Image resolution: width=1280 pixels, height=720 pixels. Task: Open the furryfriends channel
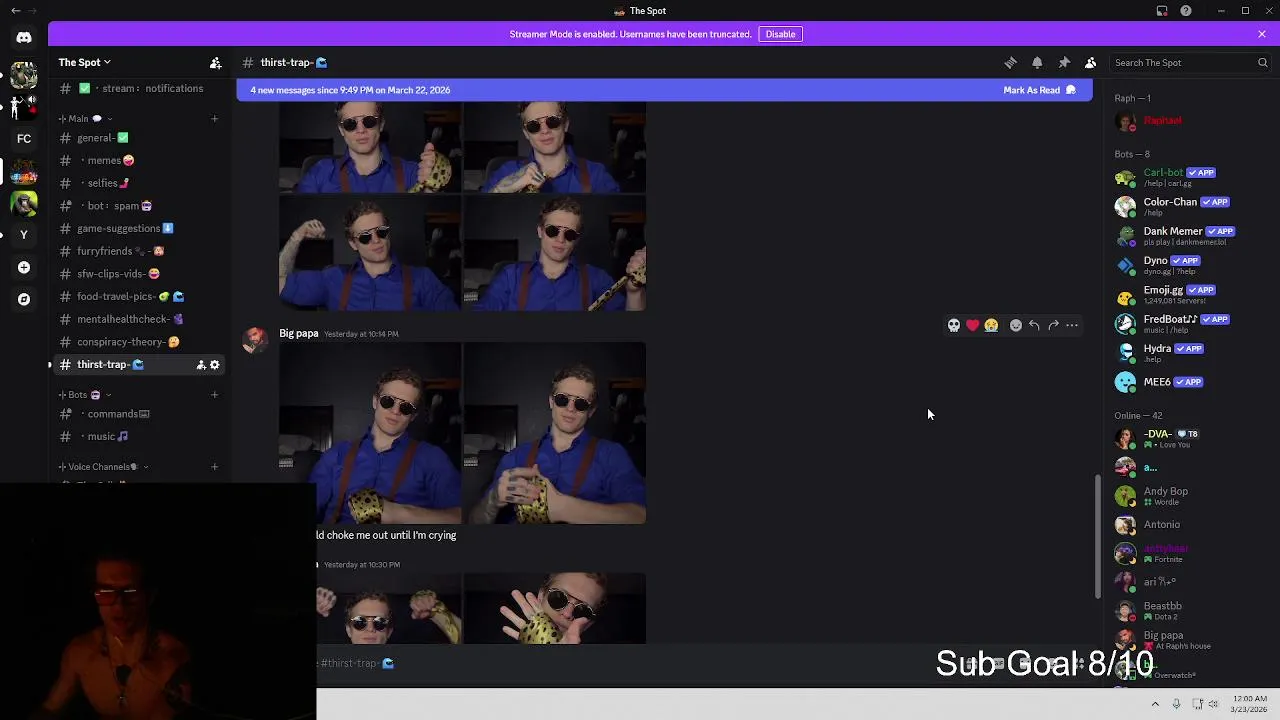coord(139,251)
